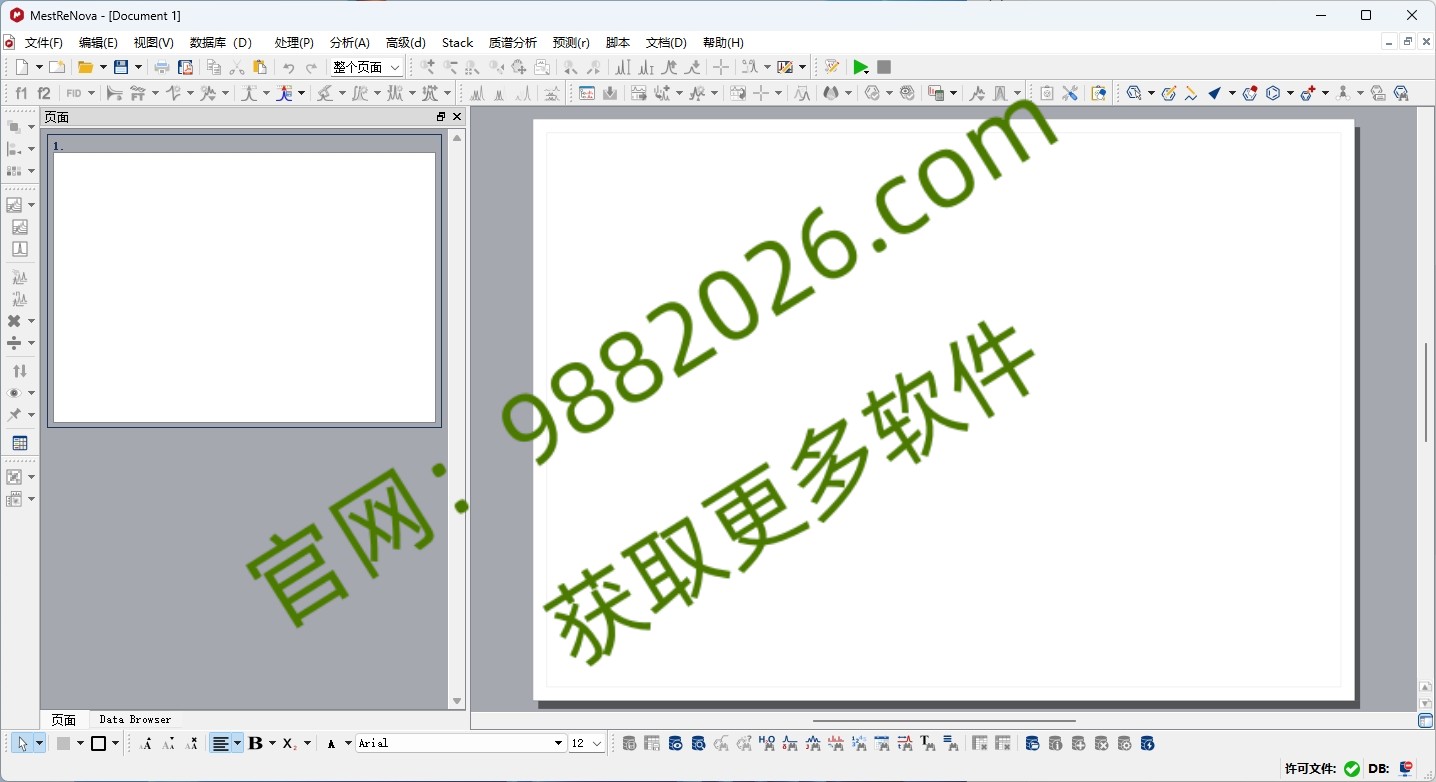Switch to the 页面 tab at panel bottom

click(x=64, y=719)
